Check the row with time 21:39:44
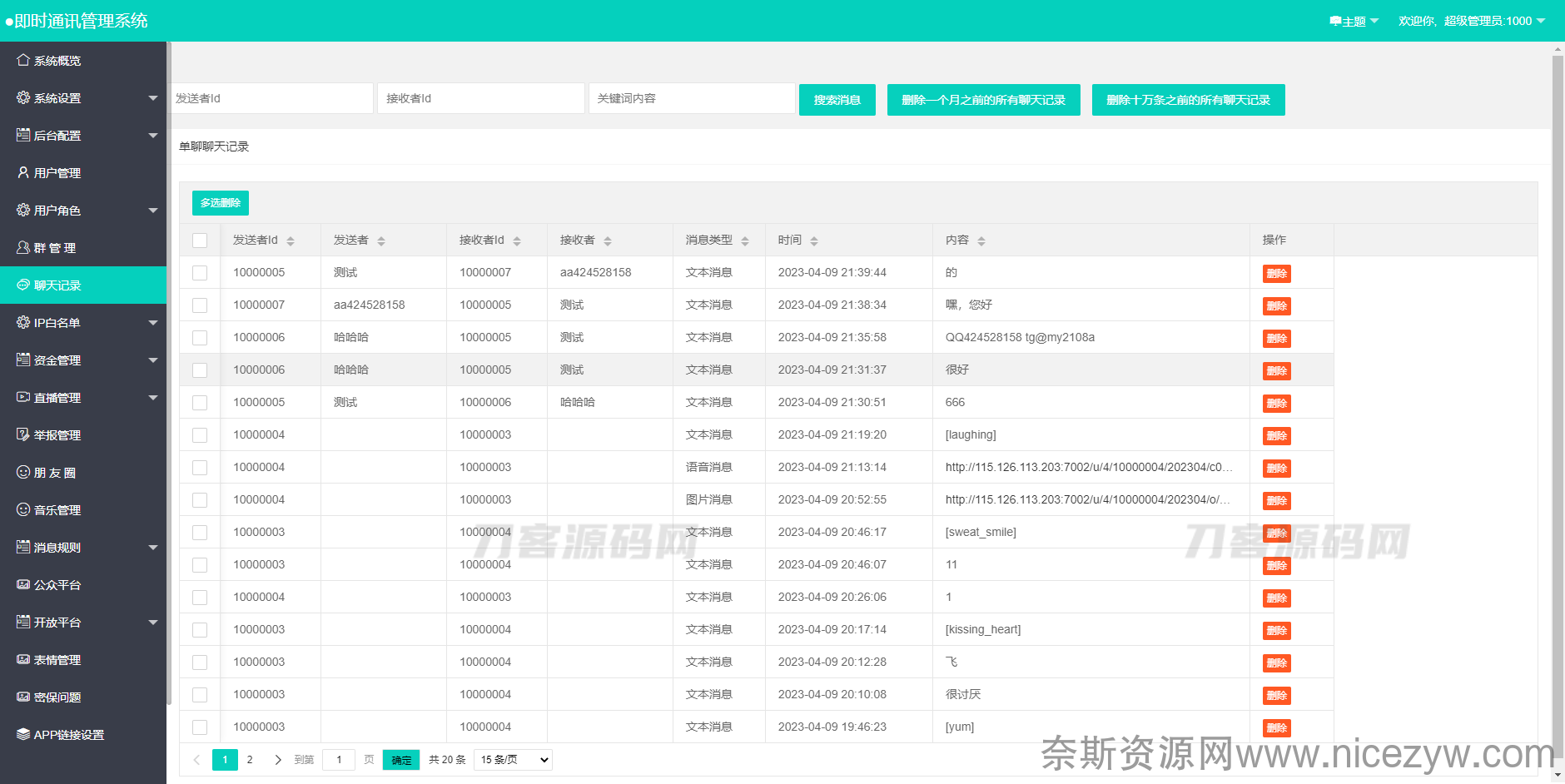 click(x=200, y=273)
